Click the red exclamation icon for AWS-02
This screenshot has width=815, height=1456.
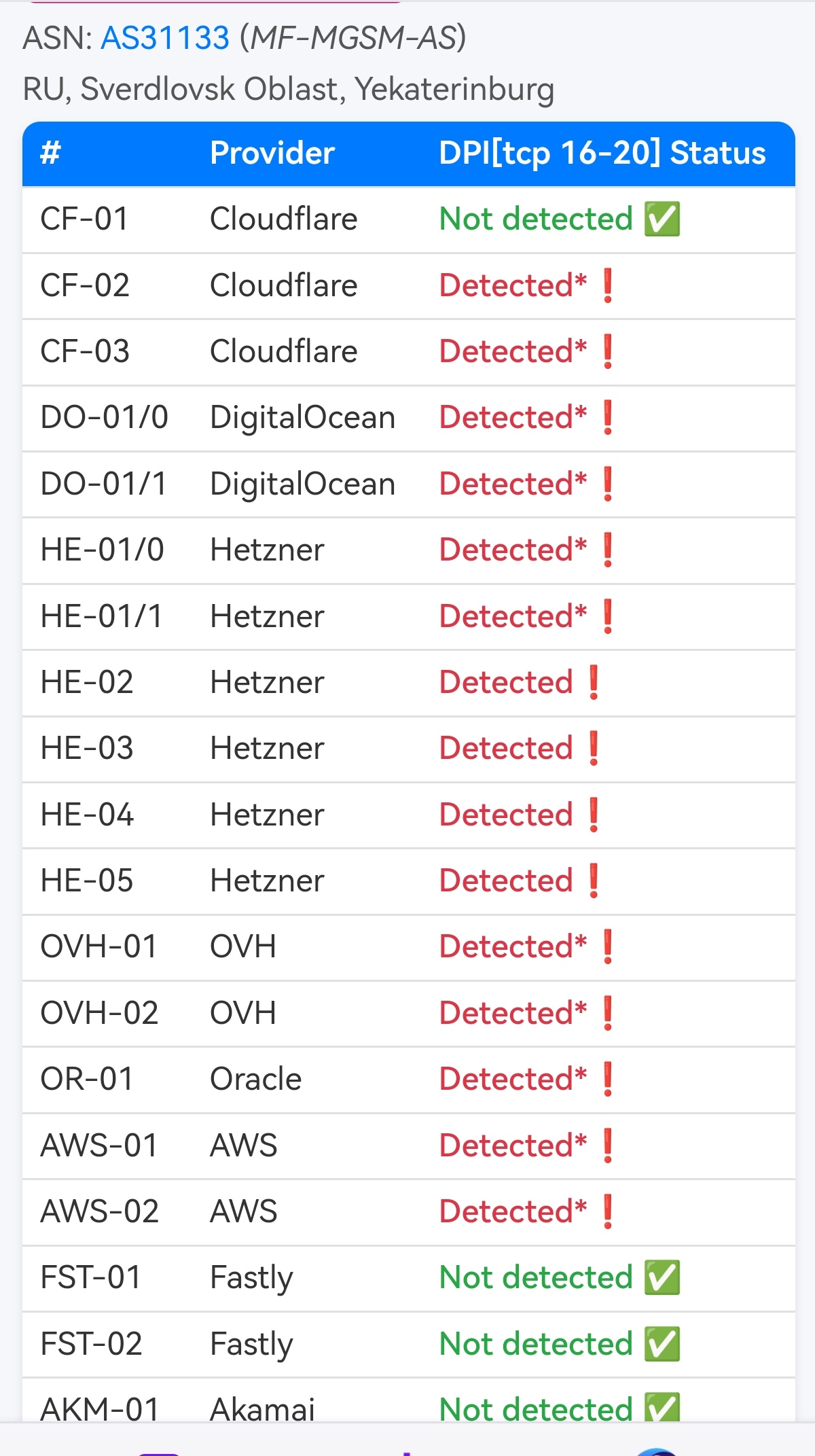click(608, 1211)
